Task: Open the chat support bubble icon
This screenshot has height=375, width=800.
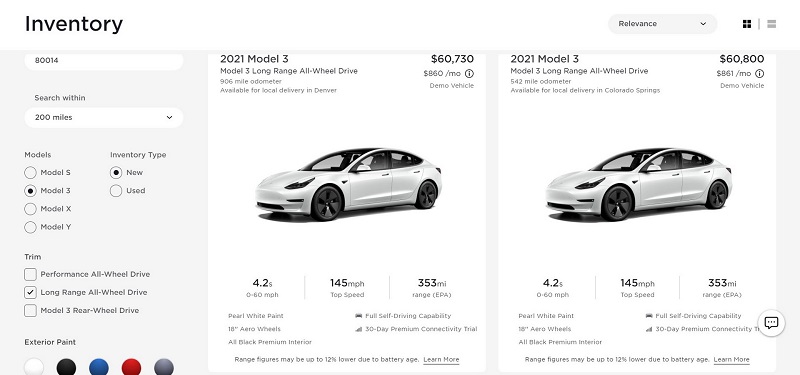Action: 771,322
